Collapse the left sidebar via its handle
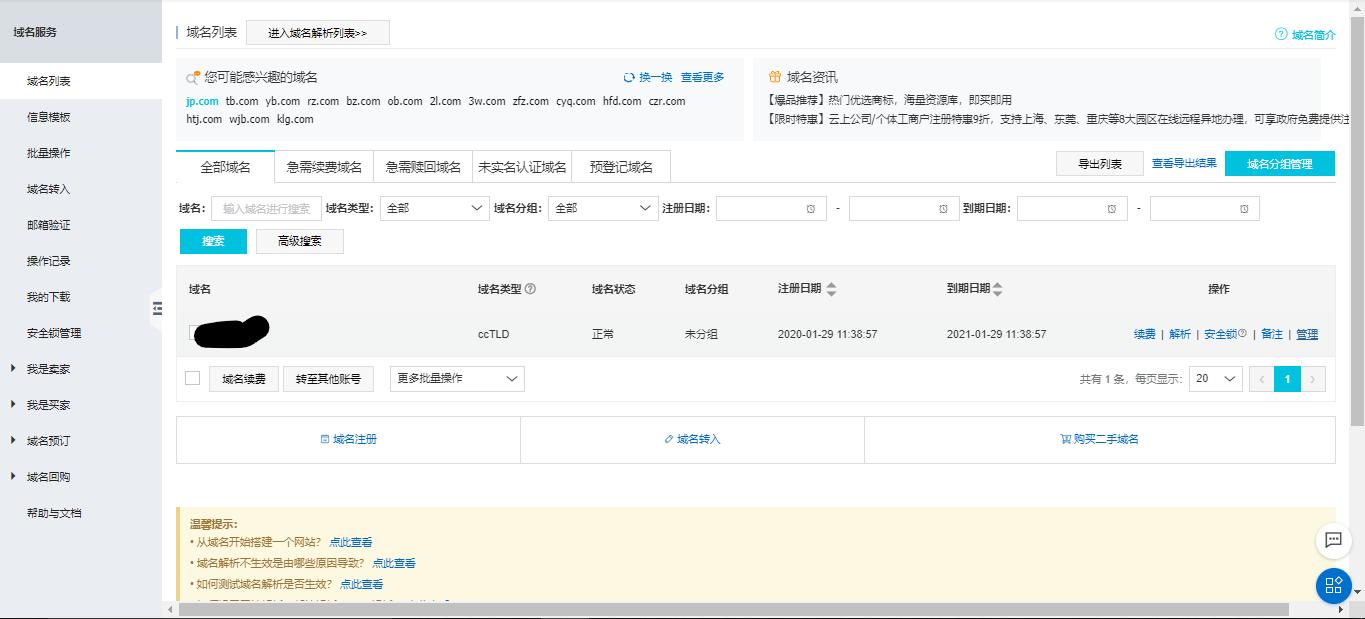The width and height of the screenshot is (1365, 619). [157, 309]
